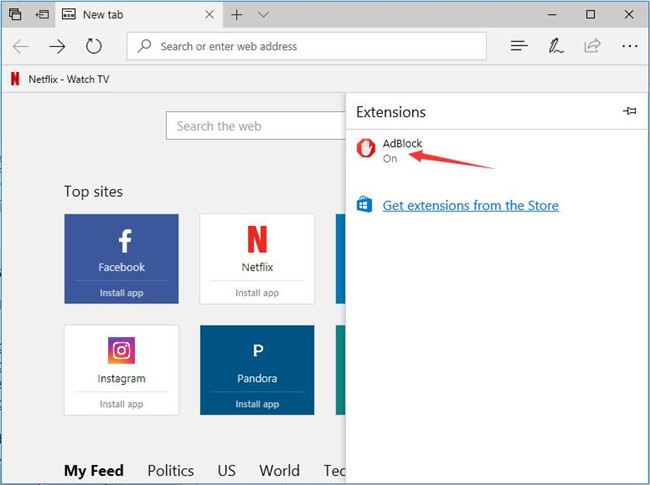650x485 pixels.
Task: Maximize the Edge window
Action: (590, 15)
